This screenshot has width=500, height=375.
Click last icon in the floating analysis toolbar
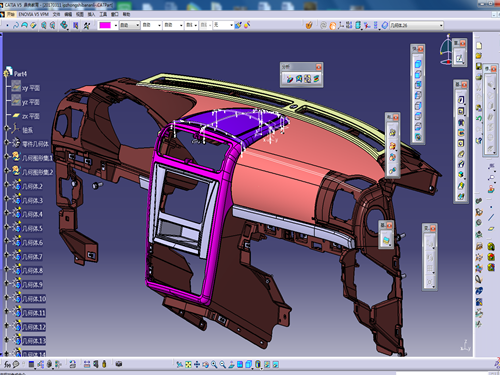(x=316, y=79)
